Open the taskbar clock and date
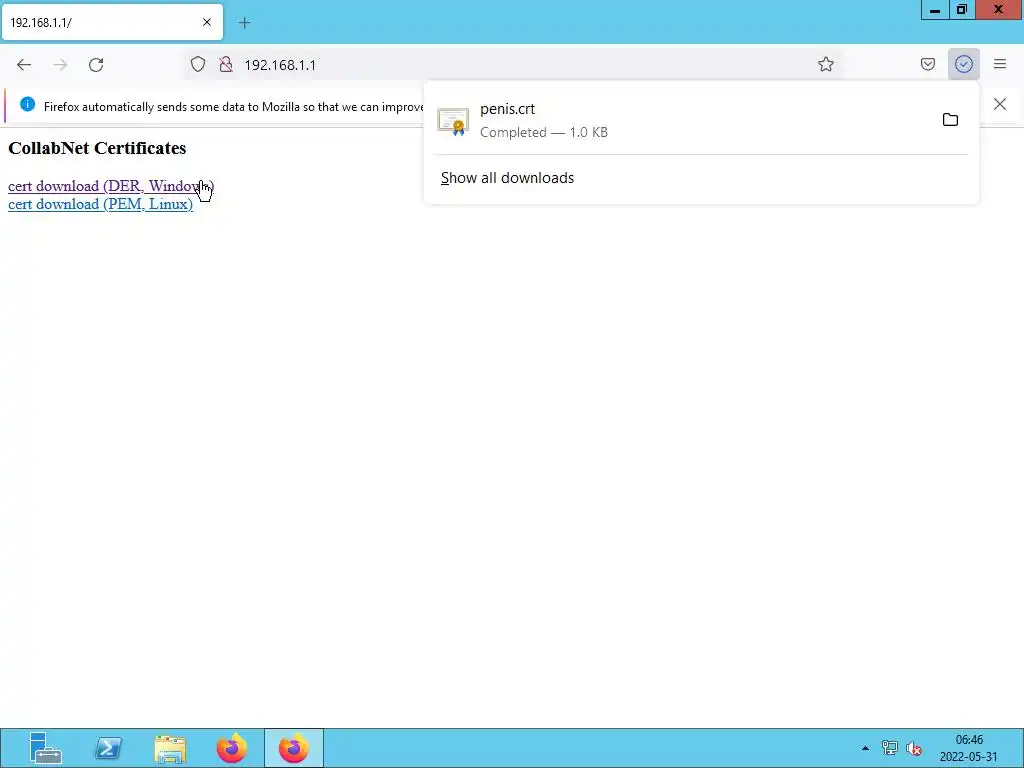Viewport: 1024px width, 768px height. click(969, 748)
